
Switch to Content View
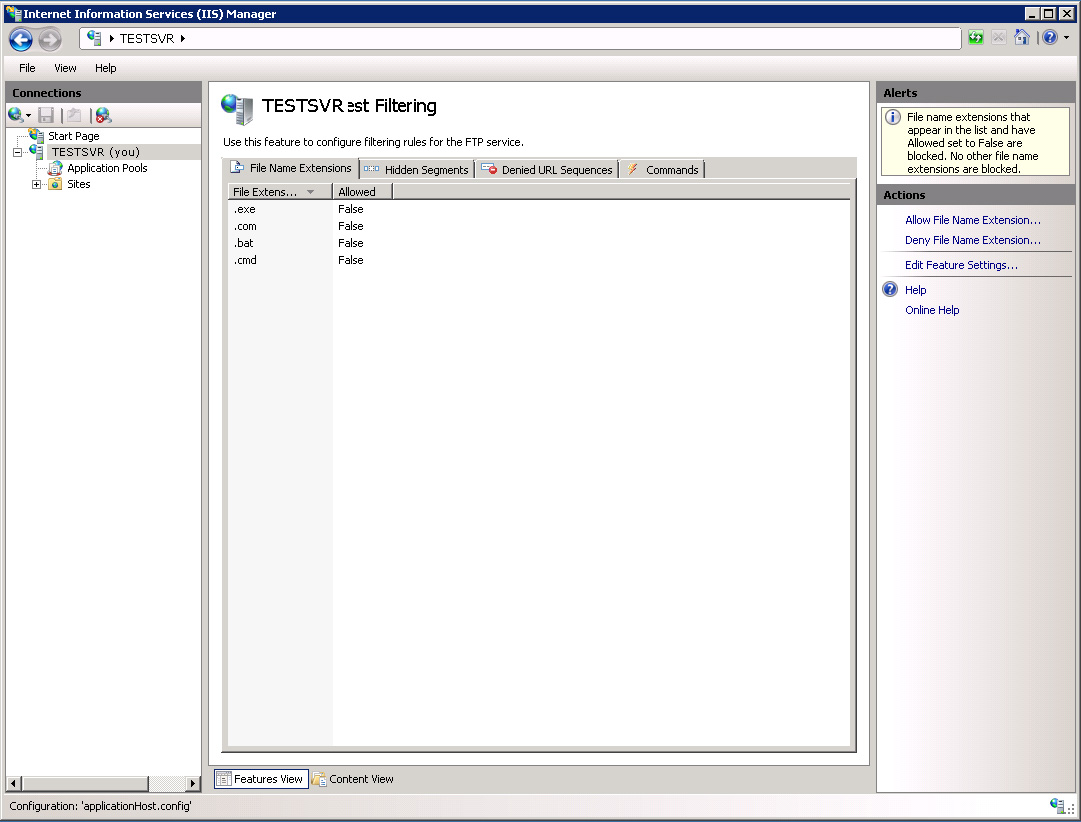point(352,779)
